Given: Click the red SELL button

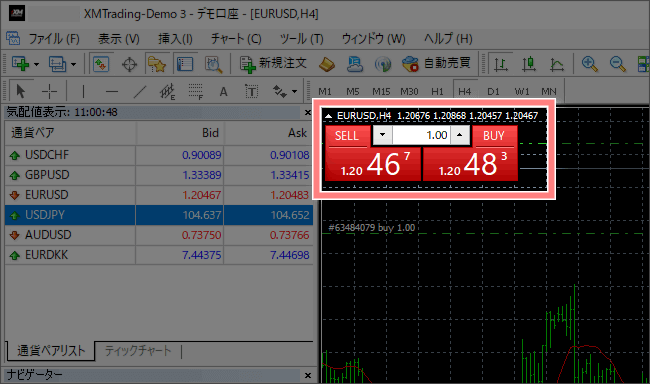Looking at the screenshot, I should point(347,136).
